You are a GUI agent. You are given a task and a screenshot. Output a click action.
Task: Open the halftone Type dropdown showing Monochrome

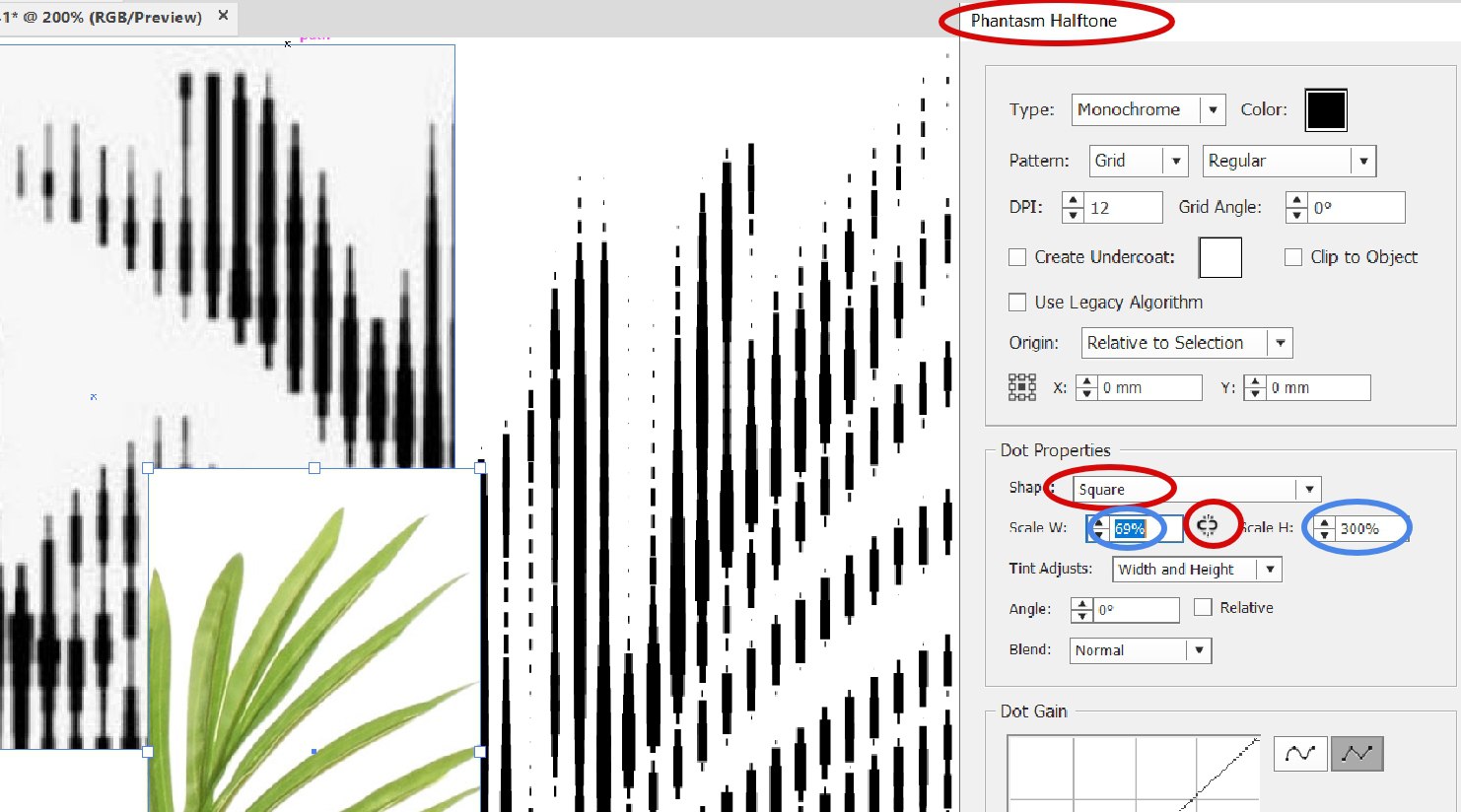(1148, 109)
